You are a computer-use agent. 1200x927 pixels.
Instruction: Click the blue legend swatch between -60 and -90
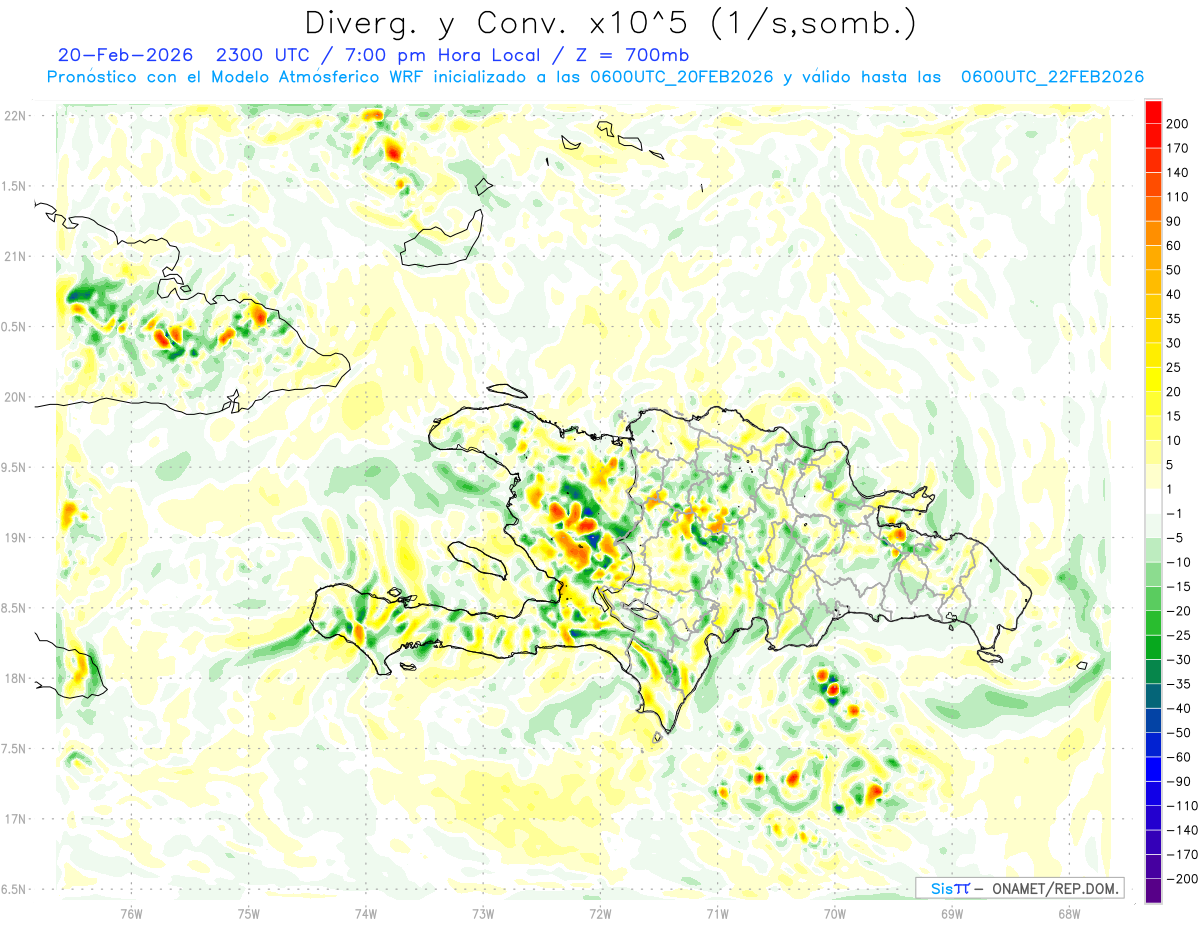[x=1153, y=769]
